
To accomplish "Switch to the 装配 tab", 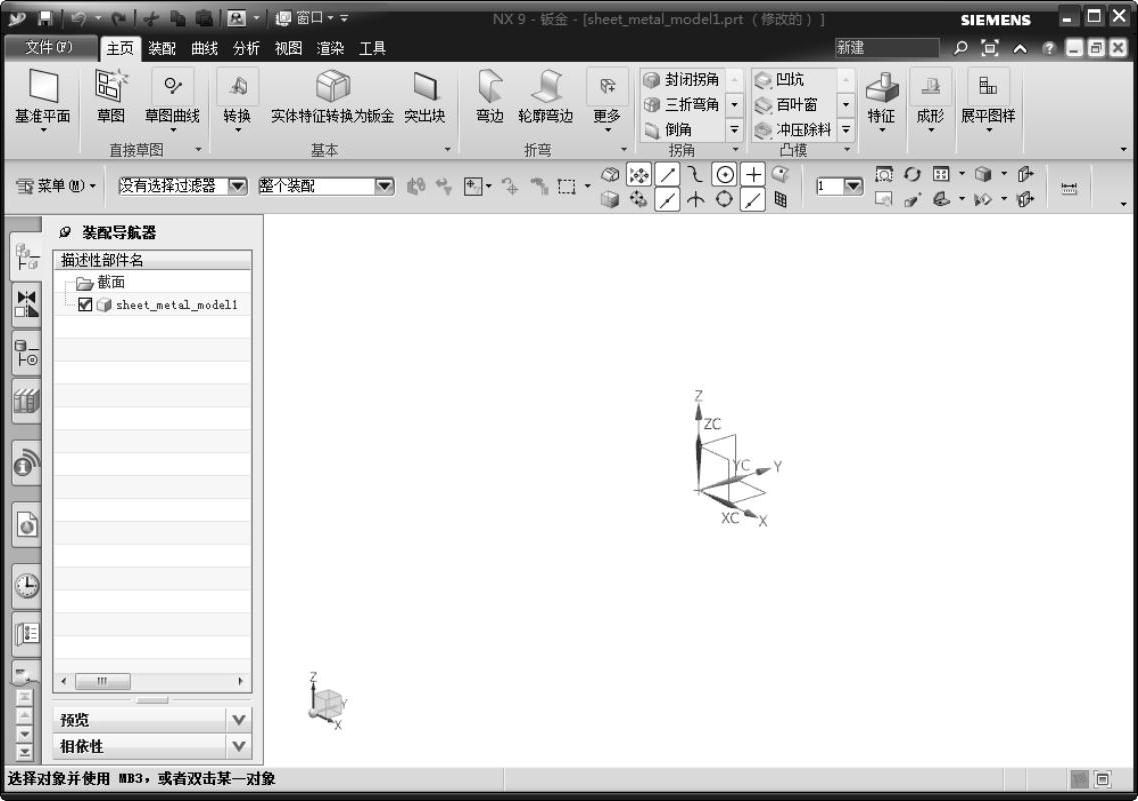I will tap(162, 49).
